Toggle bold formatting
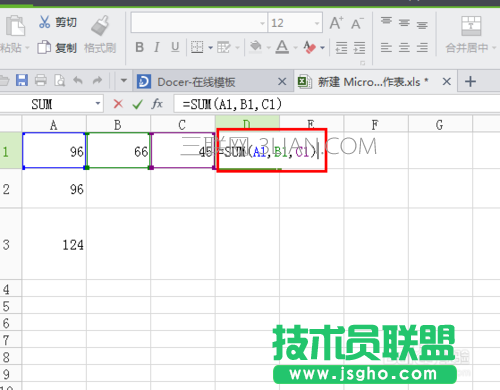Viewport: 500px width, 390px height. coord(140,48)
